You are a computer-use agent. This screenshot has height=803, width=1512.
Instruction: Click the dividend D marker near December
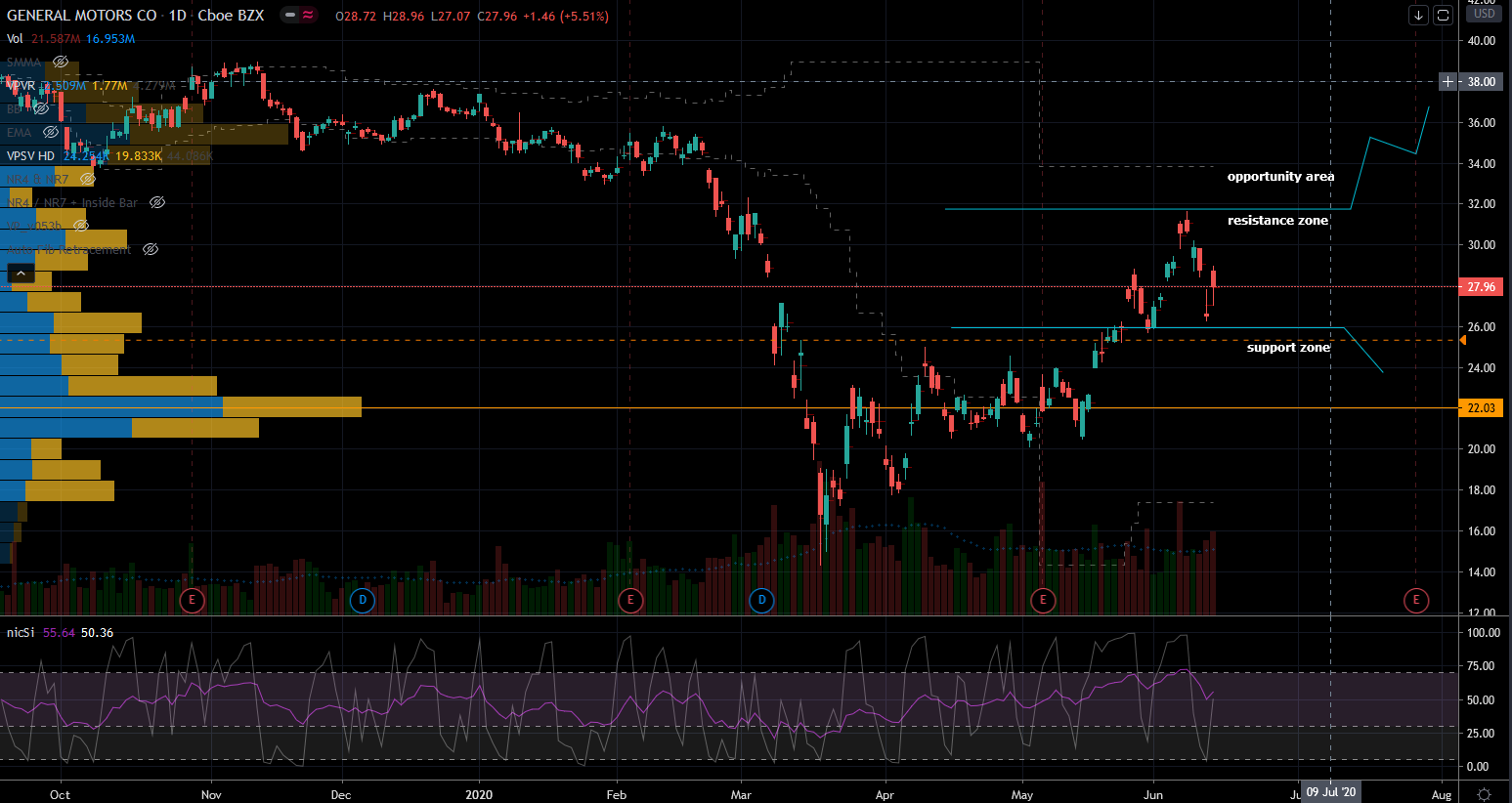pos(363,600)
